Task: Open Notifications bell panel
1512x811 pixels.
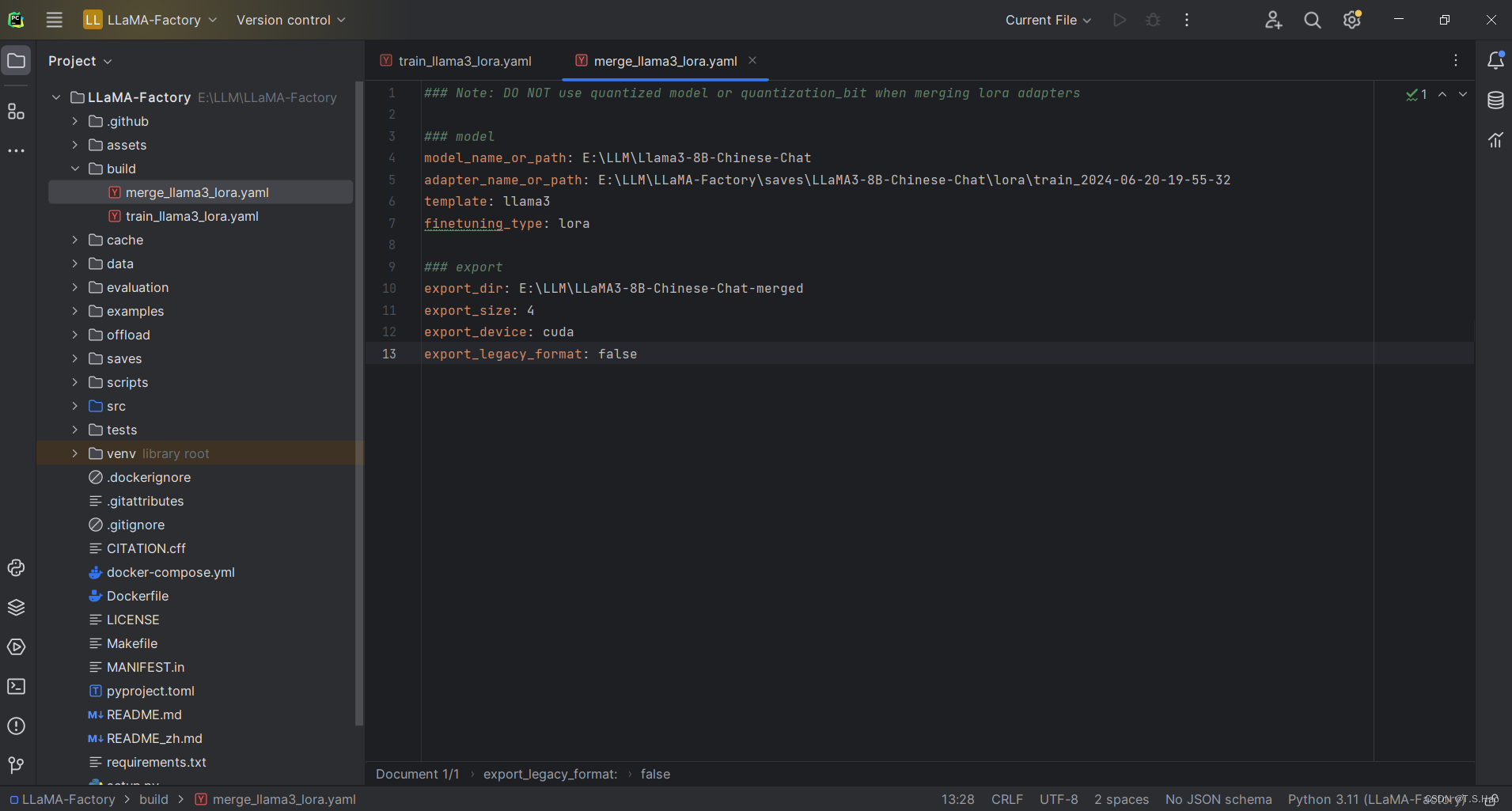Action: pyautogui.click(x=1495, y=60)
